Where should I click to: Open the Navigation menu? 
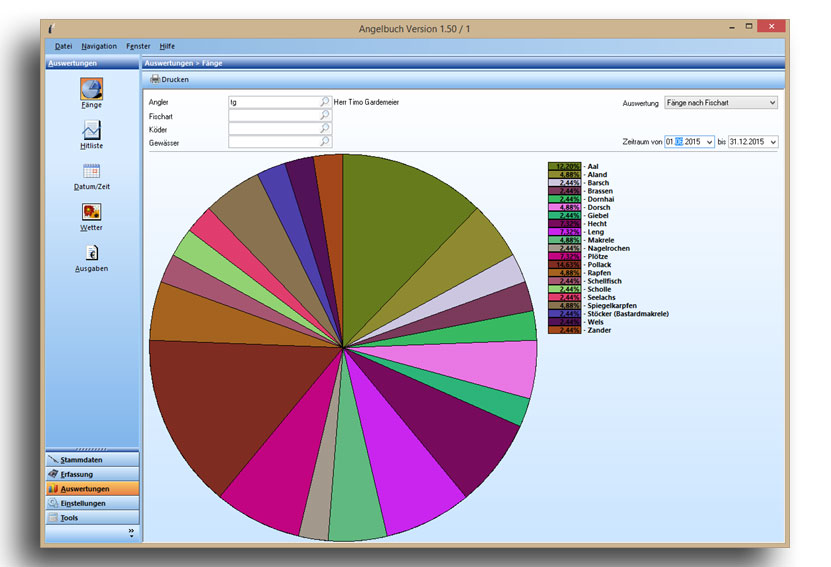(99, 46)
